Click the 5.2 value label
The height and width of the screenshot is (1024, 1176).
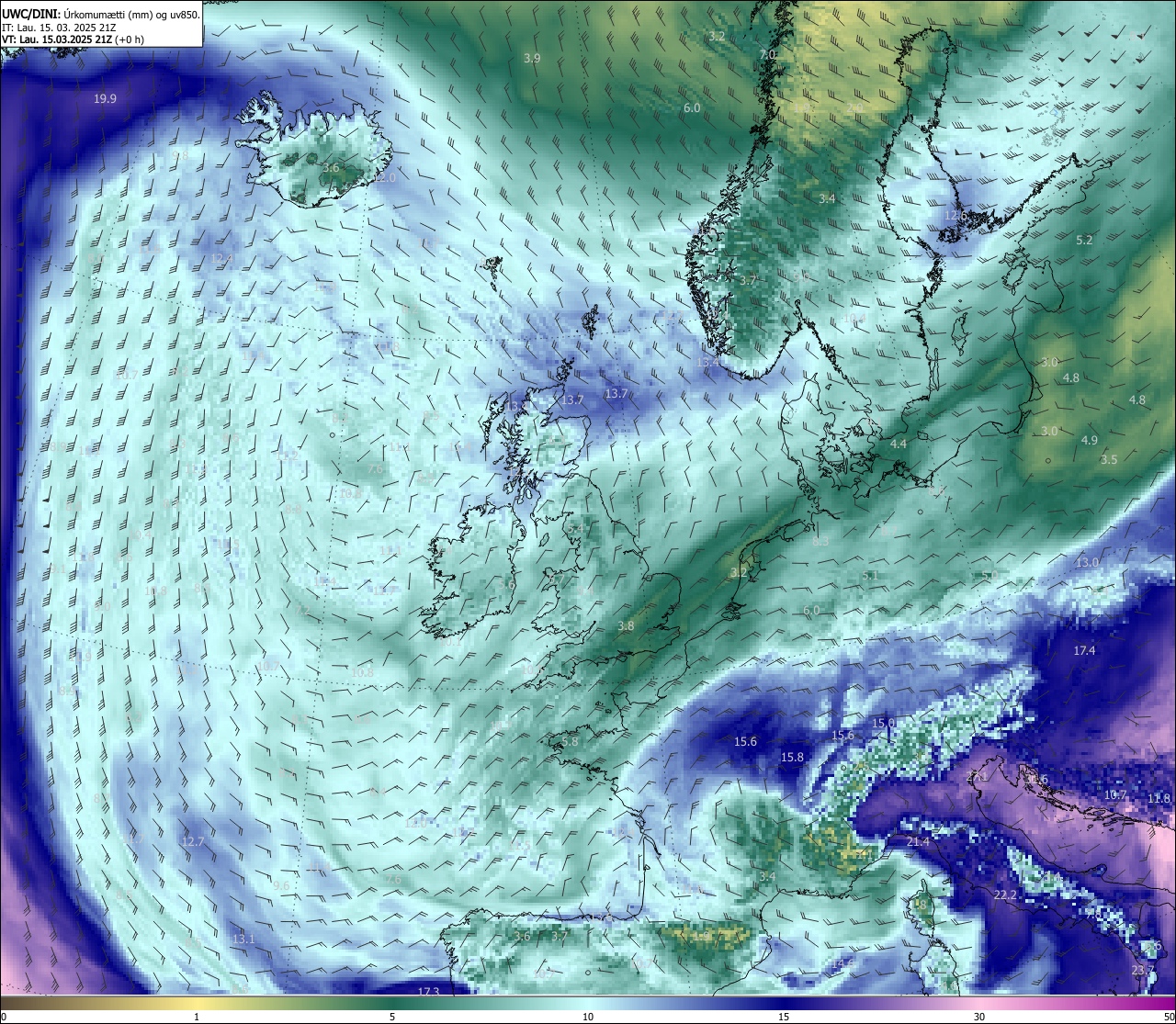1084,240
